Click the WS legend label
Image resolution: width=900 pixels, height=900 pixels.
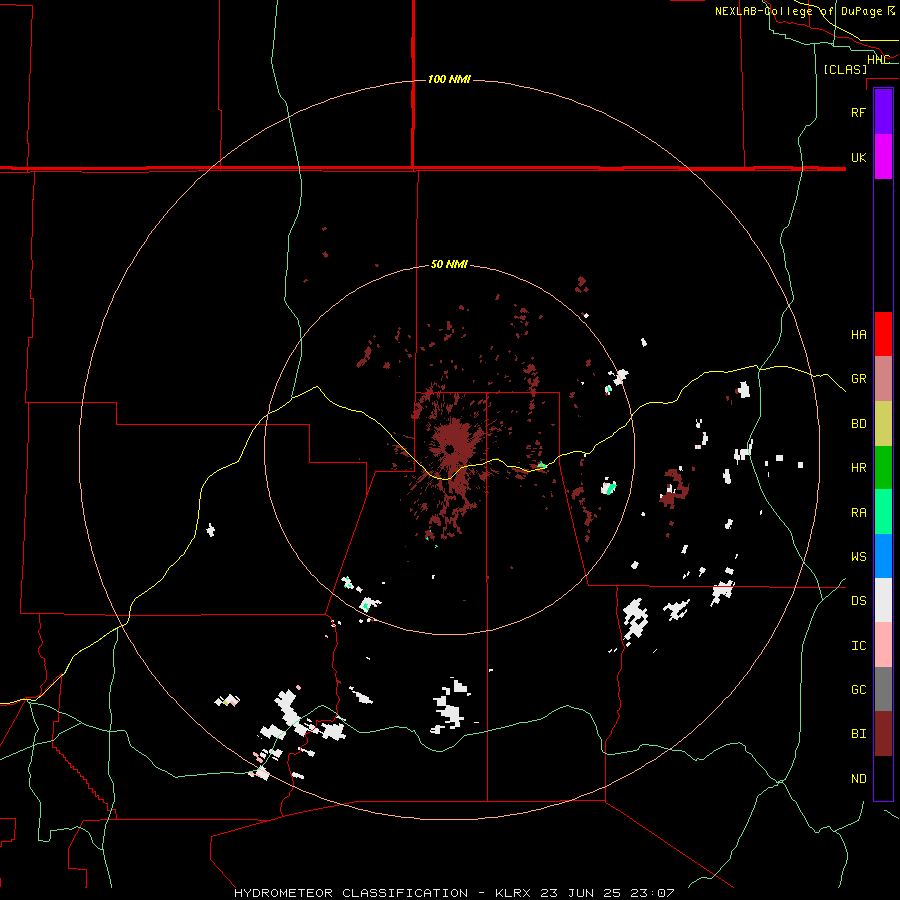(858, 557)
